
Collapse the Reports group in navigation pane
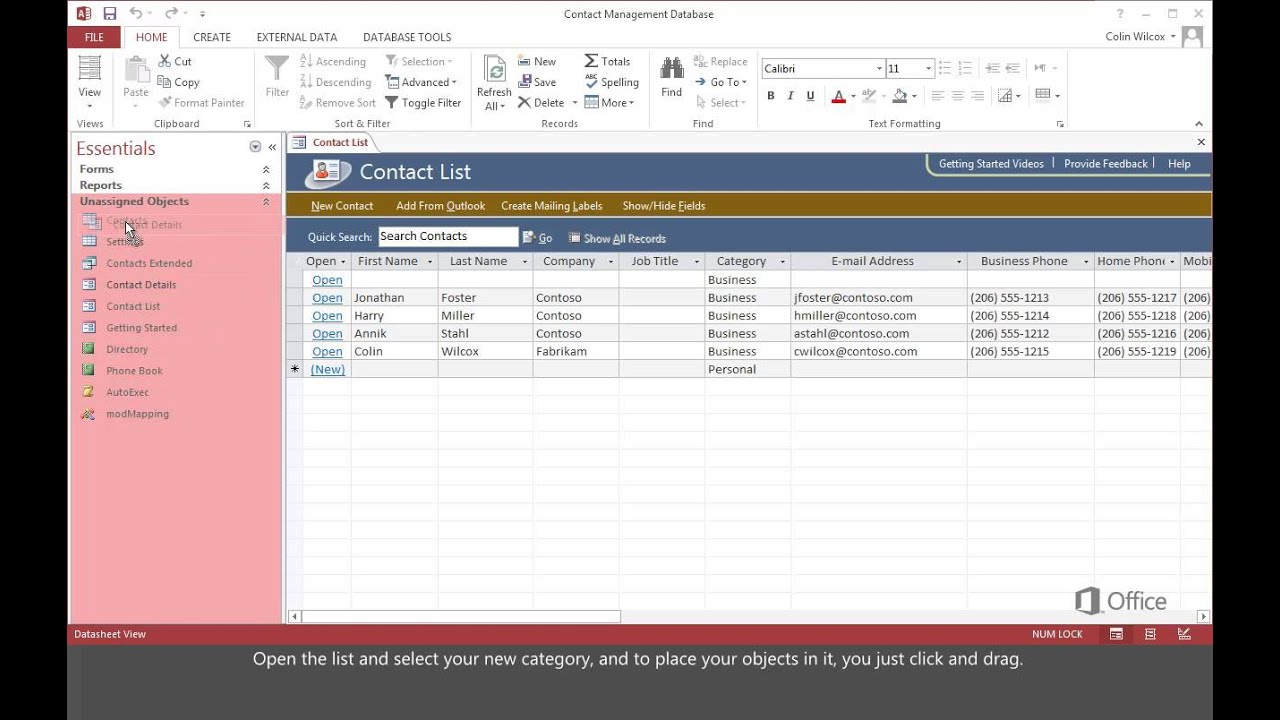point(266,186)
